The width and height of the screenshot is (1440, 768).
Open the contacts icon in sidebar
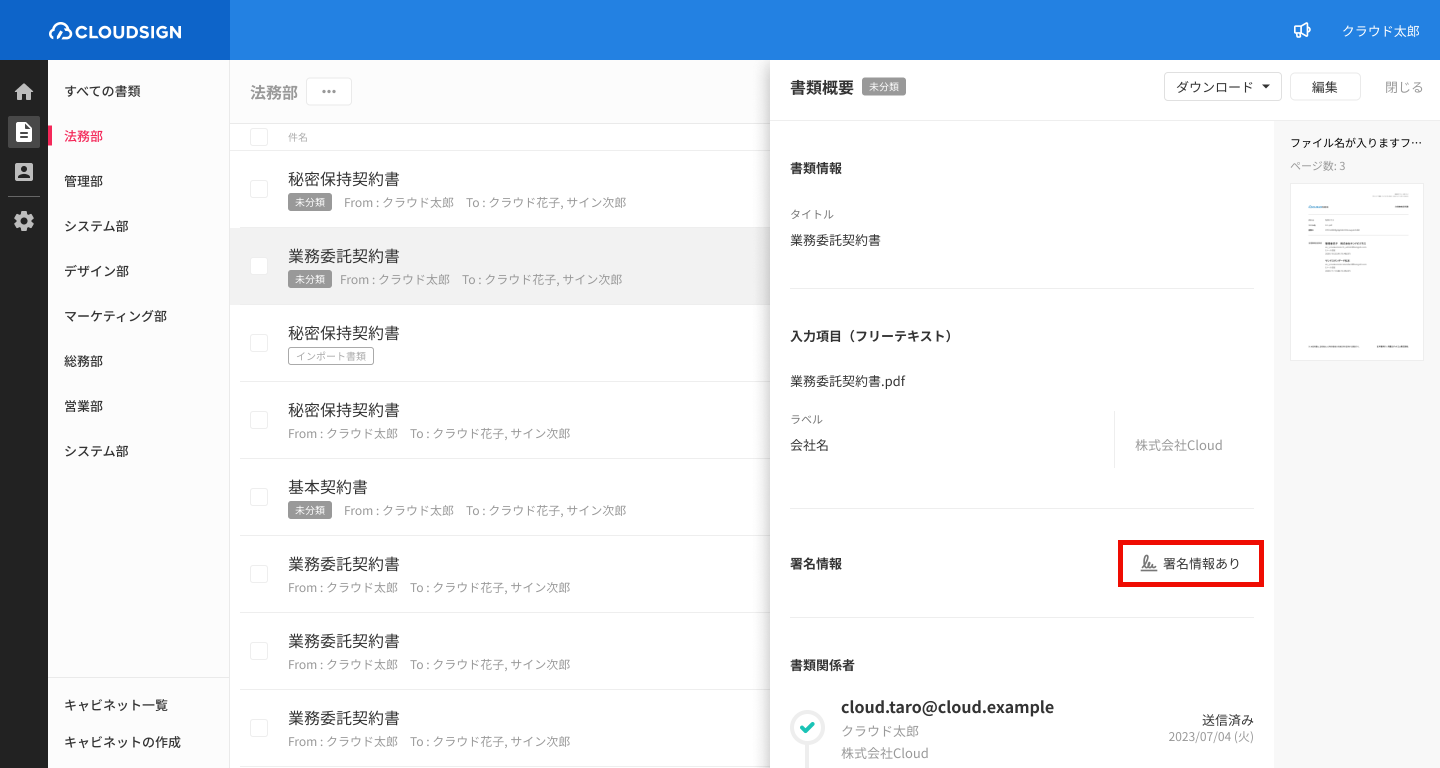[x=24, y=172]
